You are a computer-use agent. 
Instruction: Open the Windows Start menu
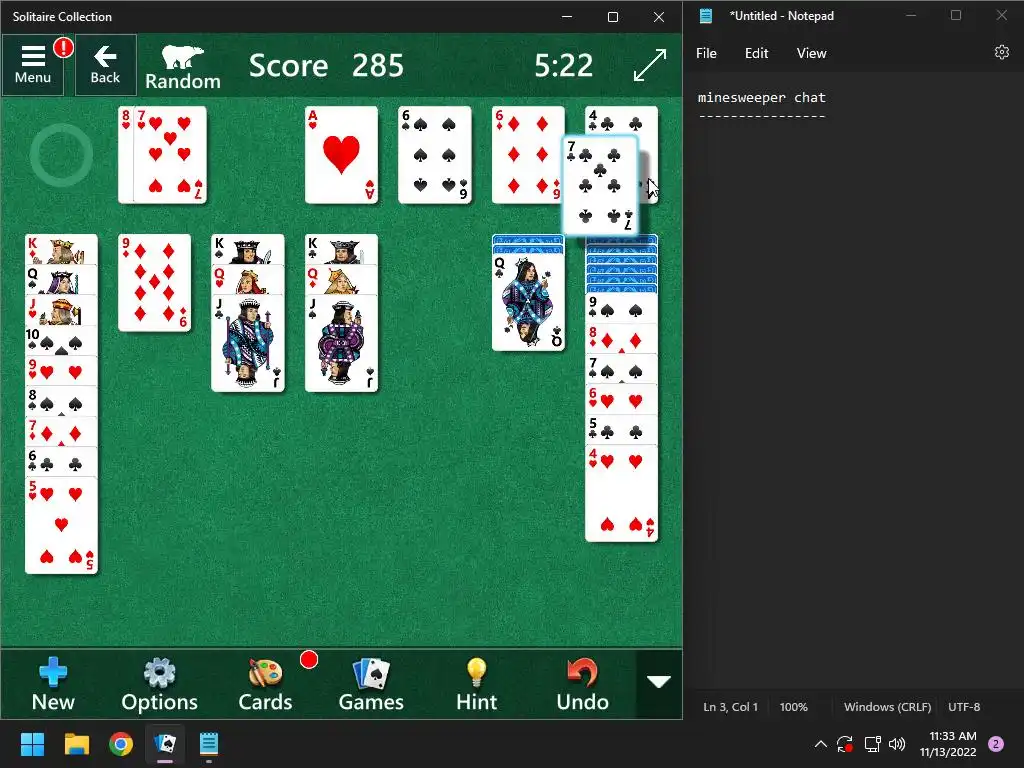click(32, 744)
